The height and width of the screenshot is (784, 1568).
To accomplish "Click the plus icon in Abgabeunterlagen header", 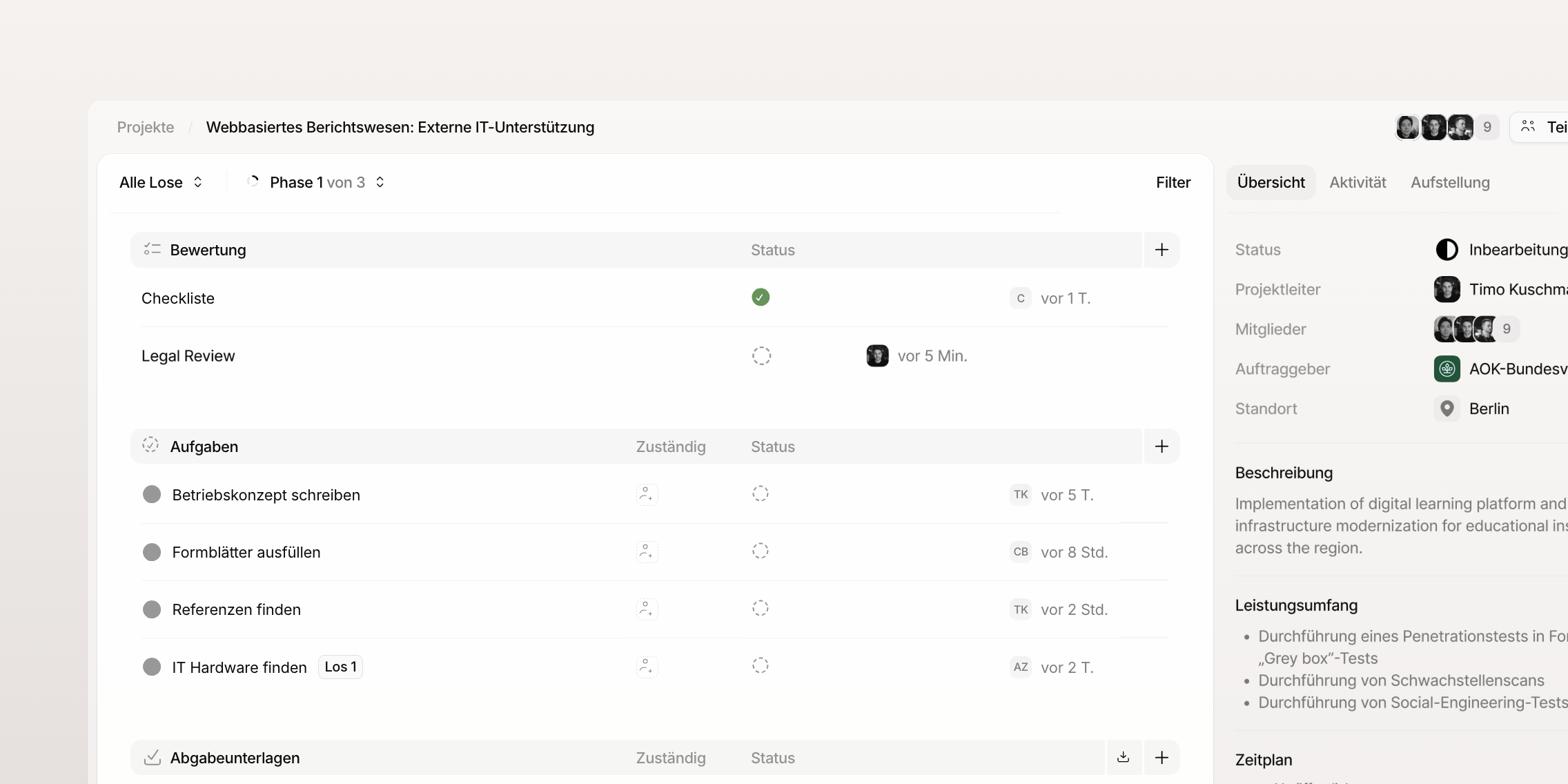I will pos(1162,758).
